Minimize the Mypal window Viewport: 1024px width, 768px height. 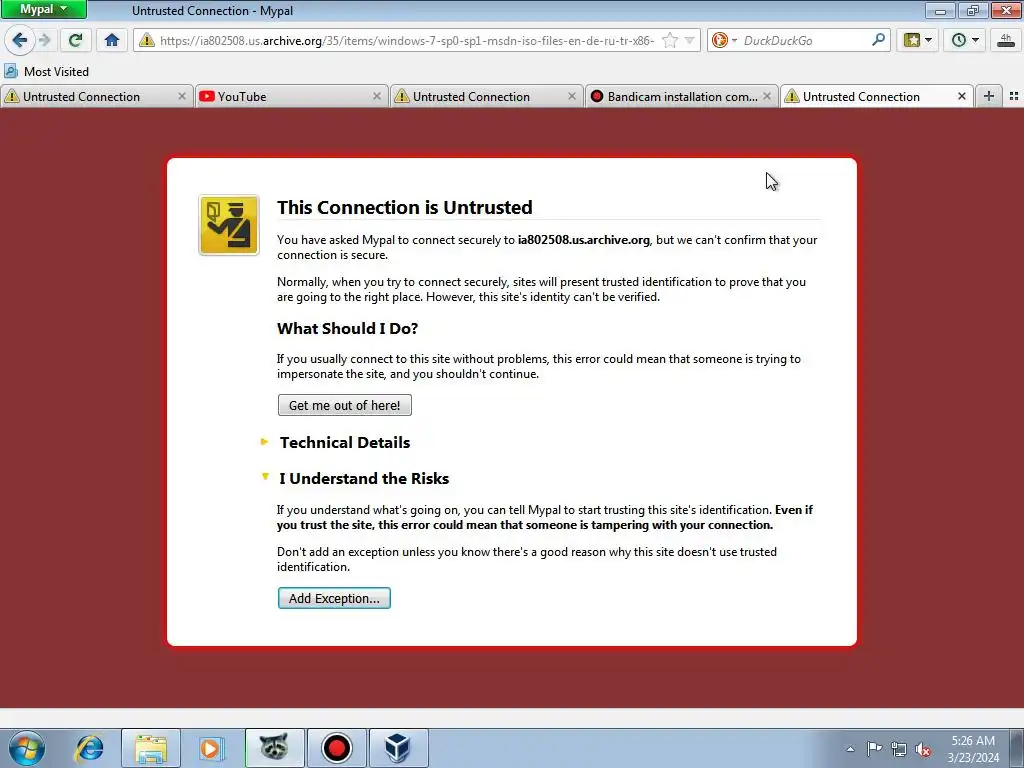coord(940,10)
